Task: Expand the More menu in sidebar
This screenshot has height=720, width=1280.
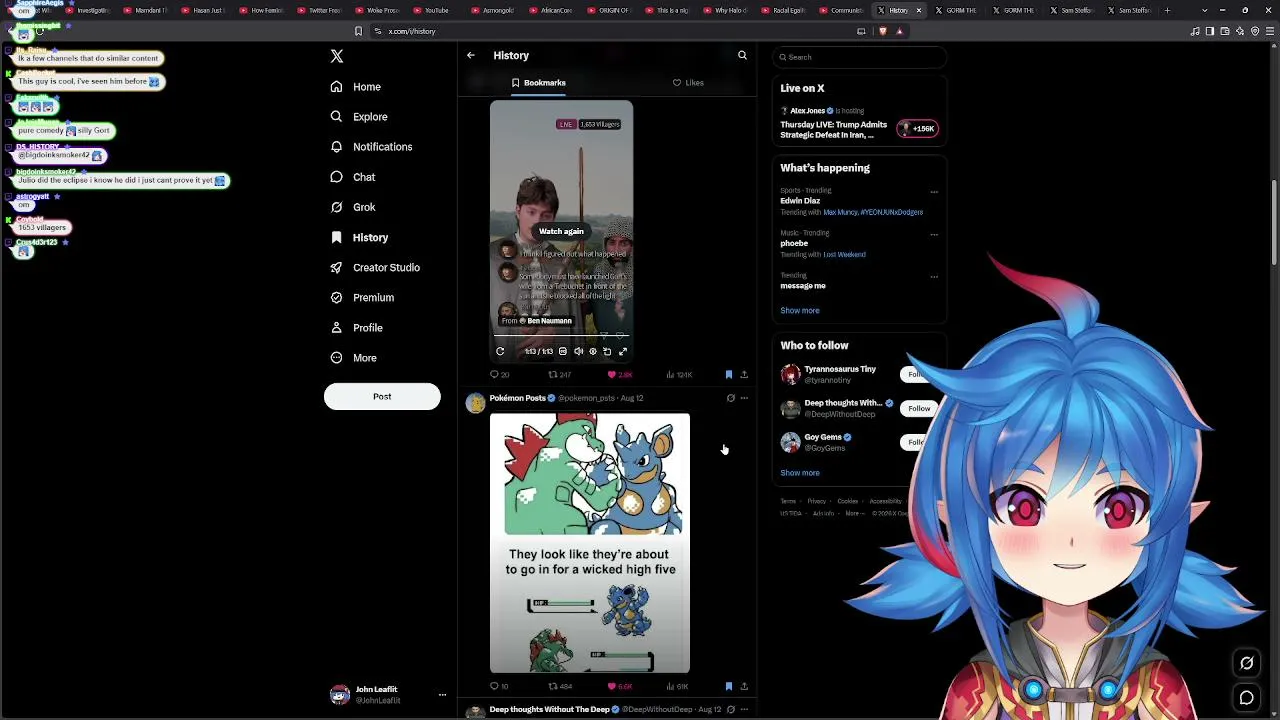Action: [x=353, y=357]
